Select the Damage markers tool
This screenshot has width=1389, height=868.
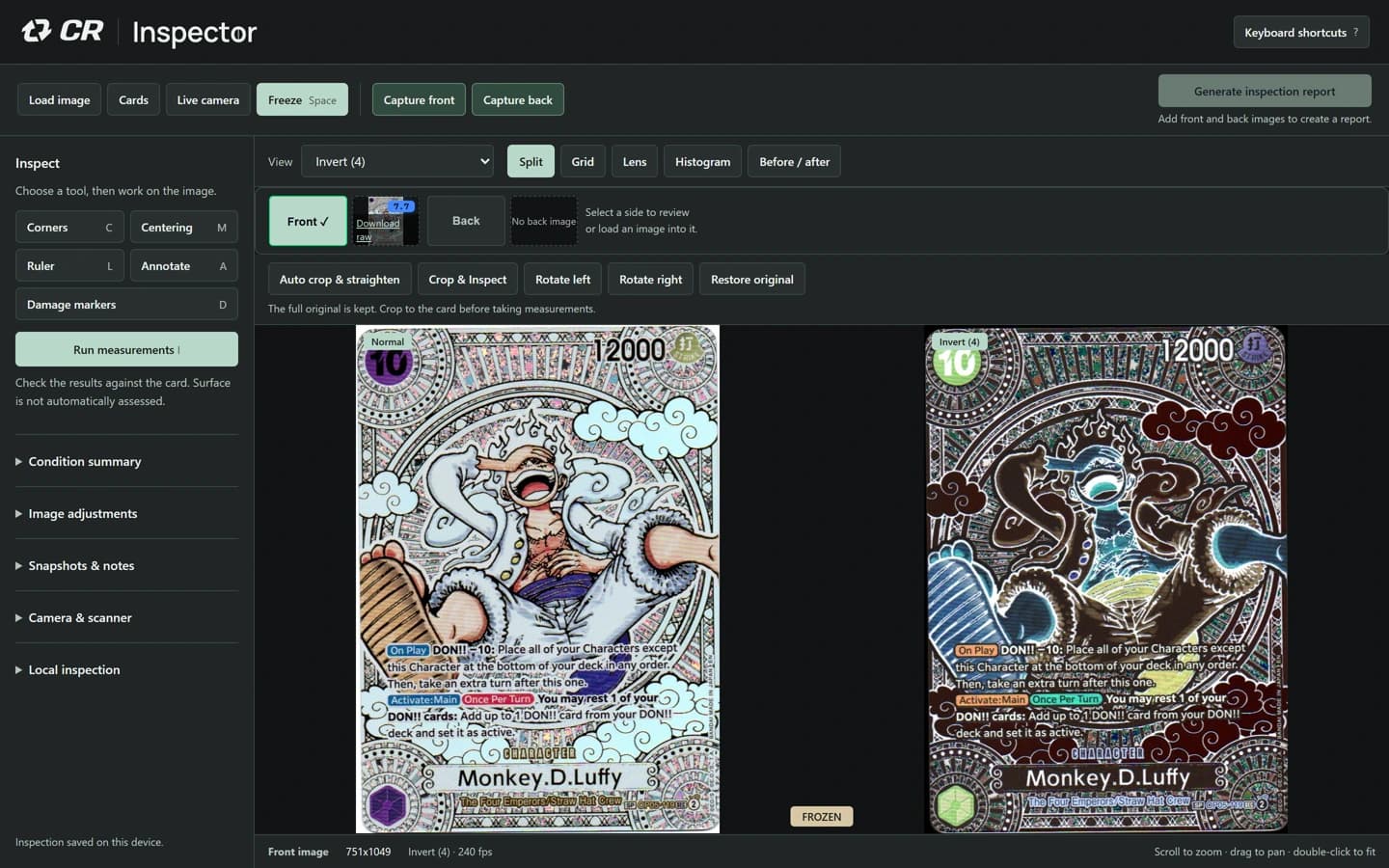point(126,304)
